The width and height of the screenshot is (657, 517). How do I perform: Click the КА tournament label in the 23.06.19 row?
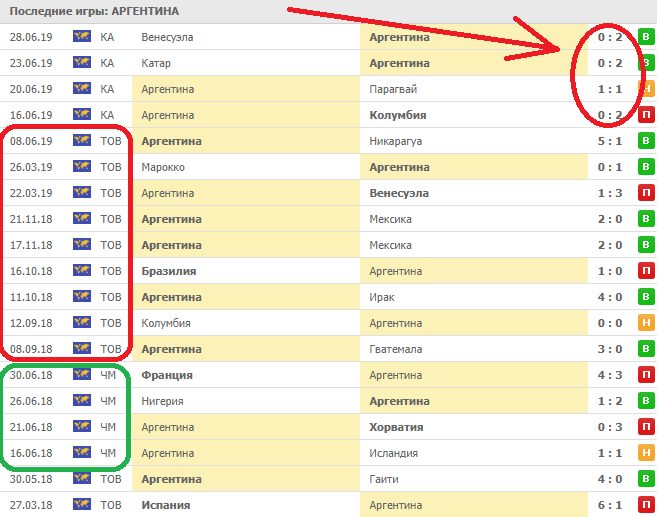tap(108, 63)
